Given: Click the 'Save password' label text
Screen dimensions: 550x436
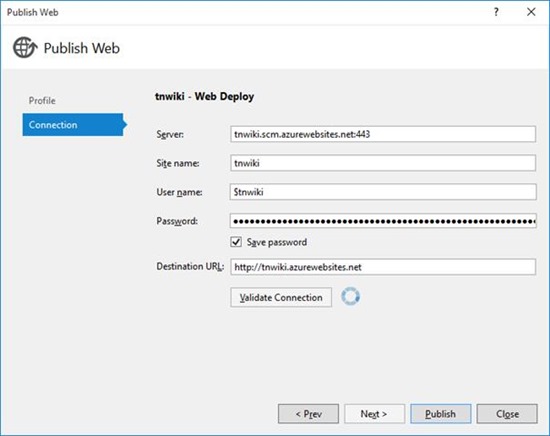Looking at the screenshot, I should (277, 242).
